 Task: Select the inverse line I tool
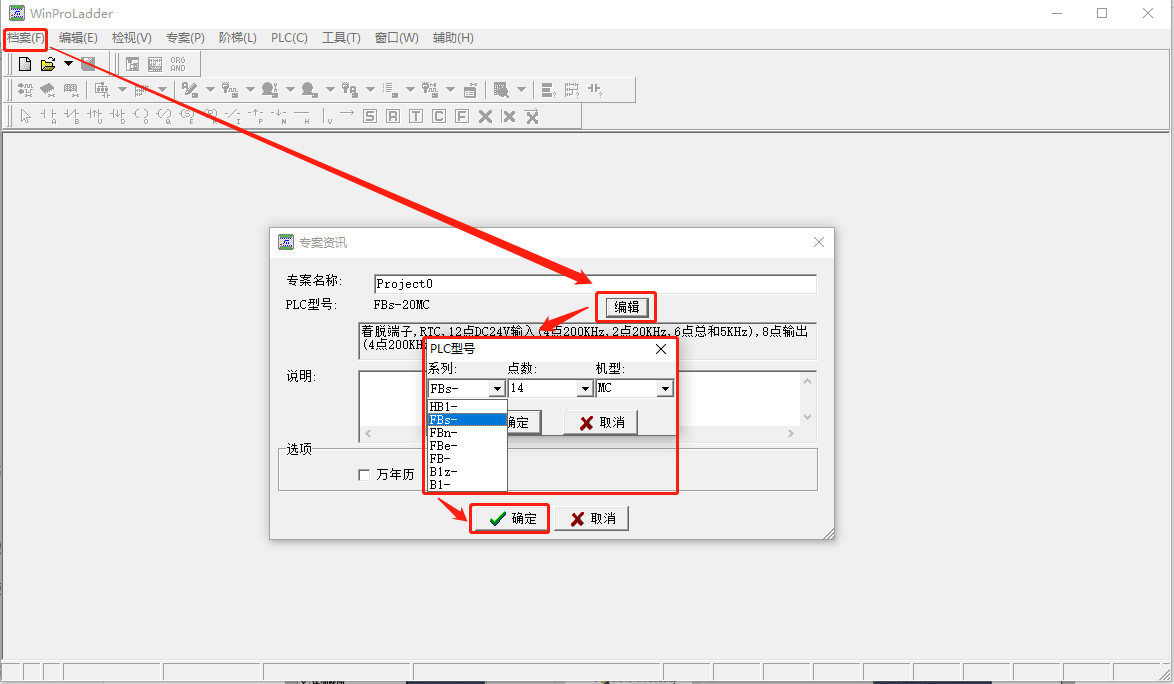[233, 116]
